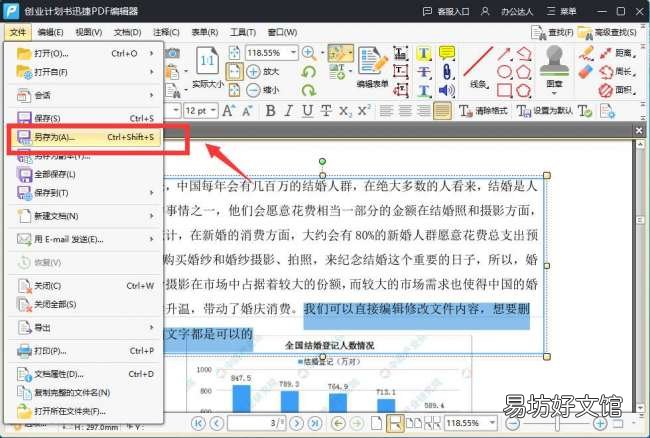Select the speaker sound annotation tool
Viewport: 650px width, 438px height.
tap(447, 90)
